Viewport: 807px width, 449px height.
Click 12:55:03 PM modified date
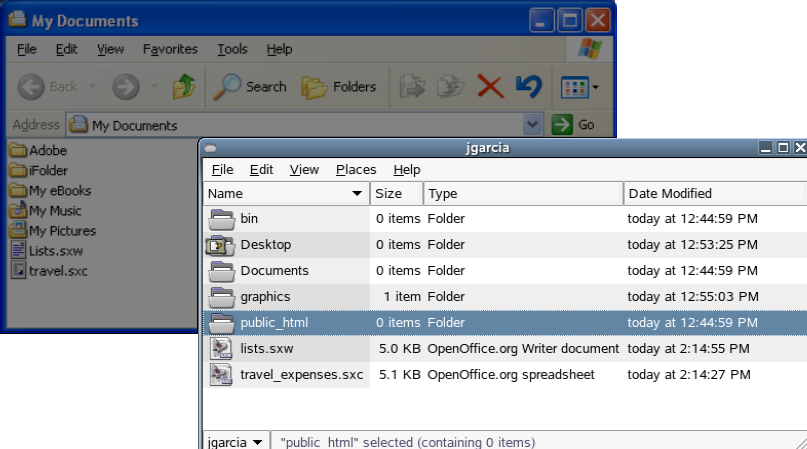[693, 297]
